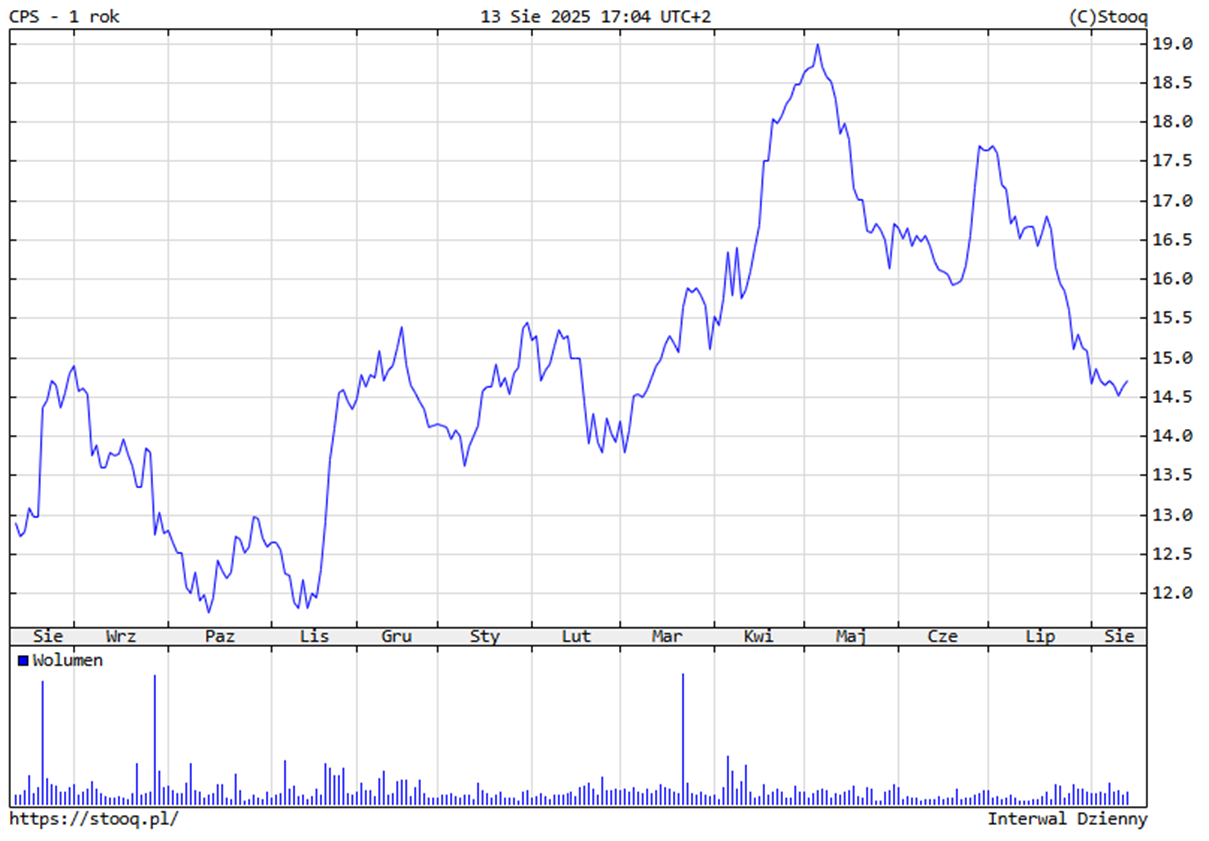Viewport: 1209px width, 841px height.
Task: Open the https://stooq.pl/ link
Action: pos(94,819)
